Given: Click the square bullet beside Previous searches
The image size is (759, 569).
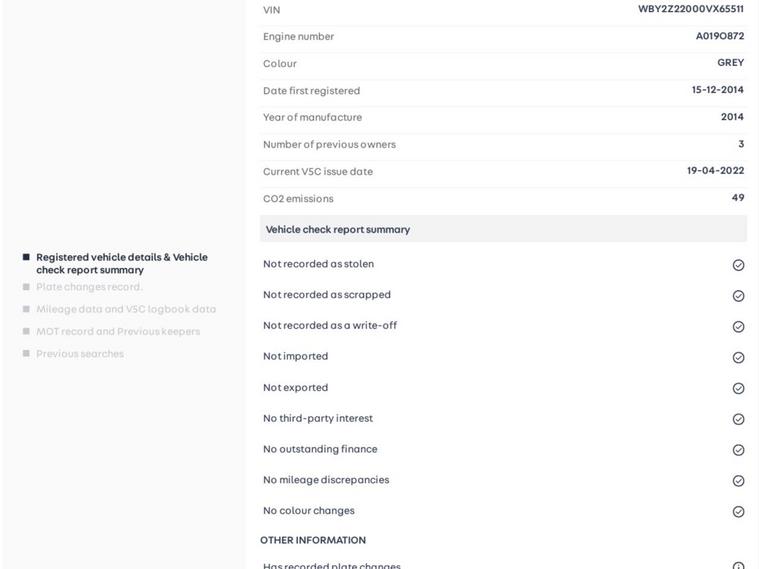Looking at the screenshot, I should tap(26, 354).
